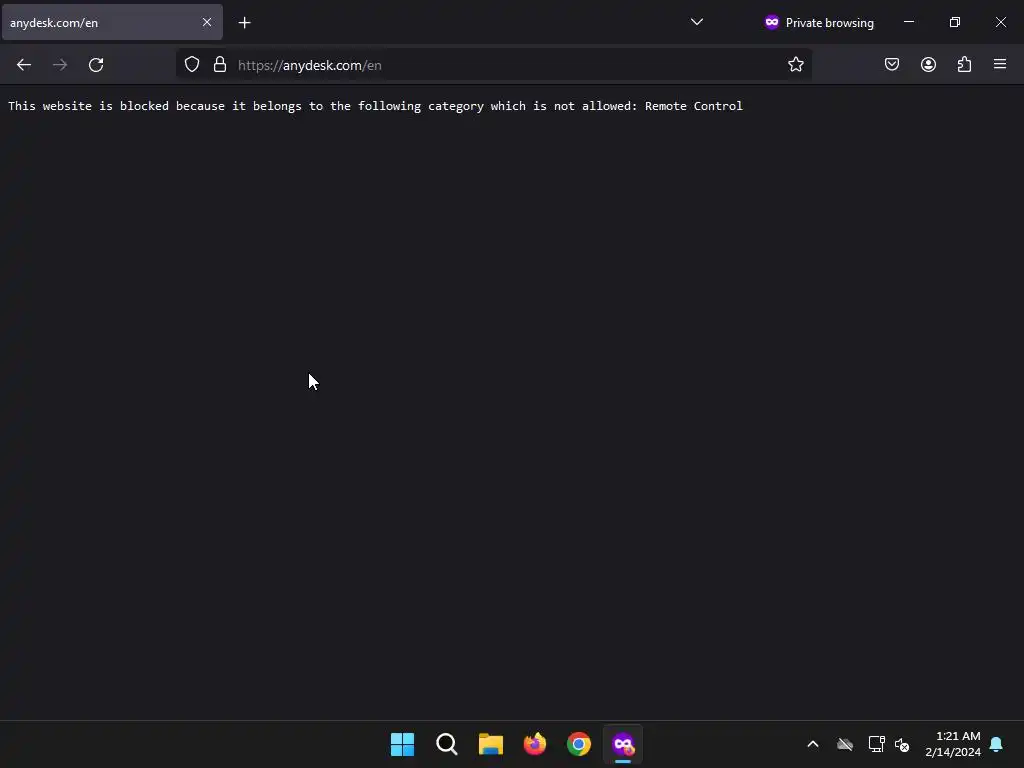Open tracking protection shield icon
This screenshot has width=1024, height=768.
191,65
